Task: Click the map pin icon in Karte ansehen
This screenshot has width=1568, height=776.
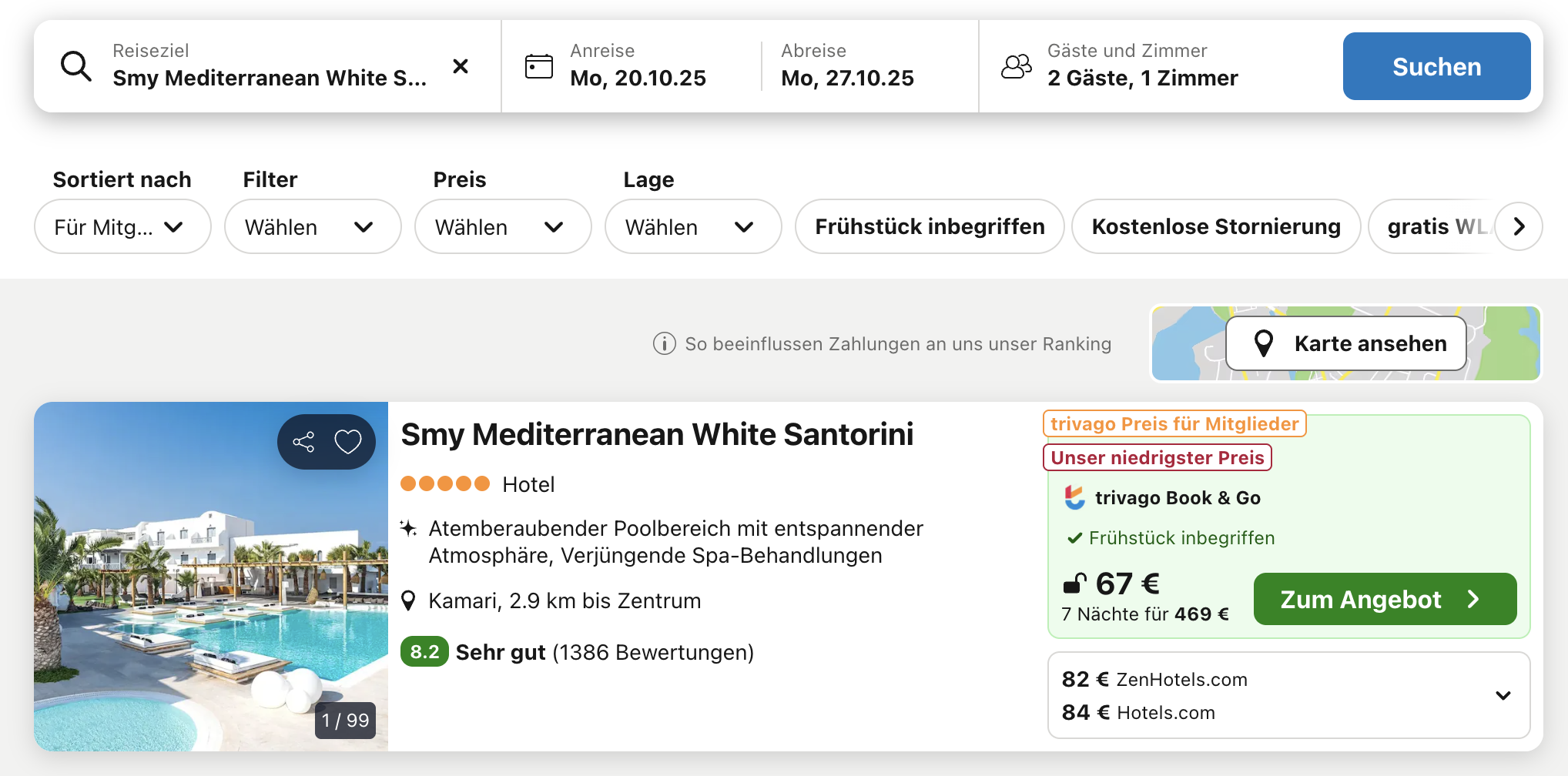Action: coord(1264,343)
